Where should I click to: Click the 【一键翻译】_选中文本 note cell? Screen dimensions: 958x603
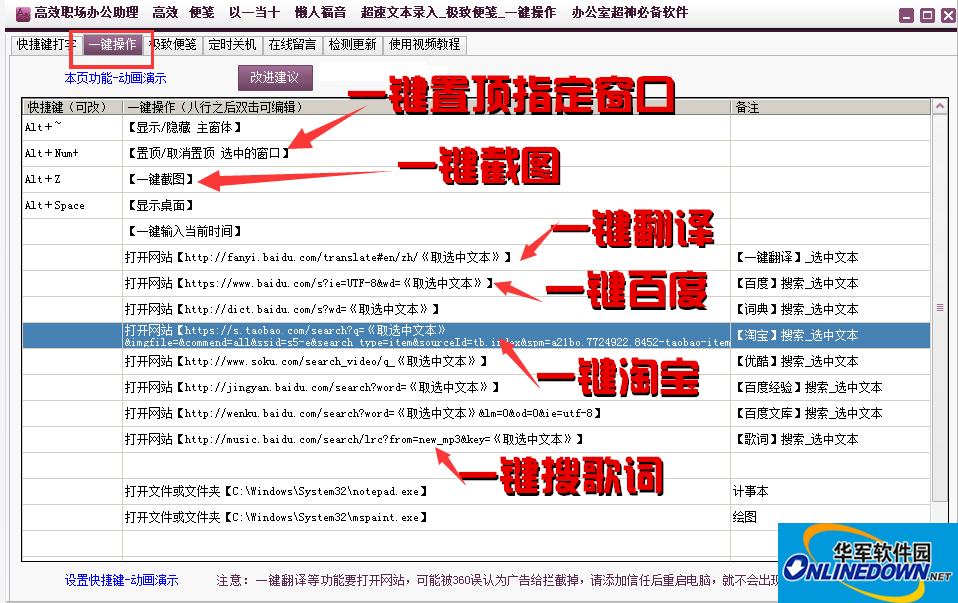click(830, 257)
